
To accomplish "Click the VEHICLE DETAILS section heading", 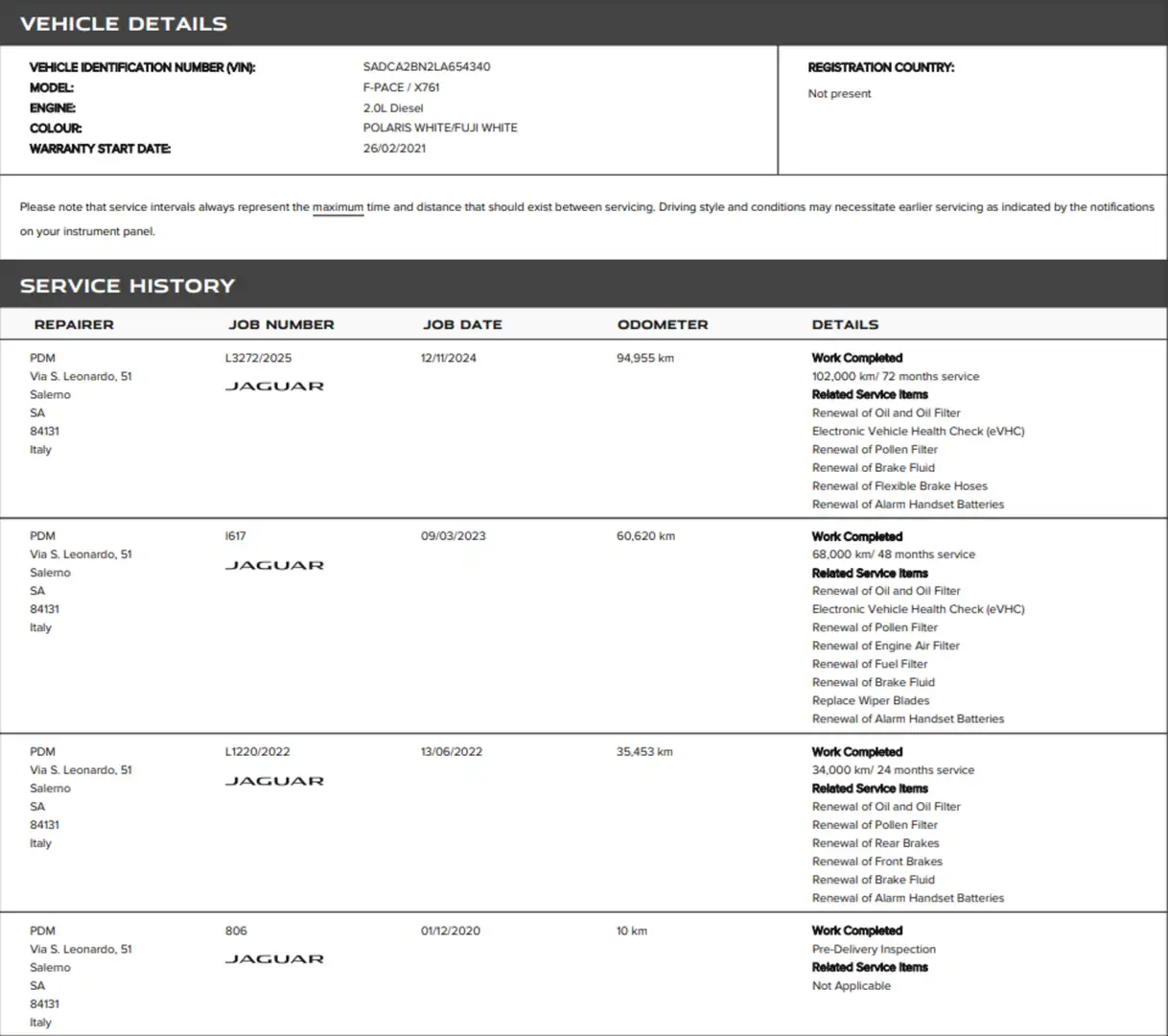I will (x=124, y=24).
